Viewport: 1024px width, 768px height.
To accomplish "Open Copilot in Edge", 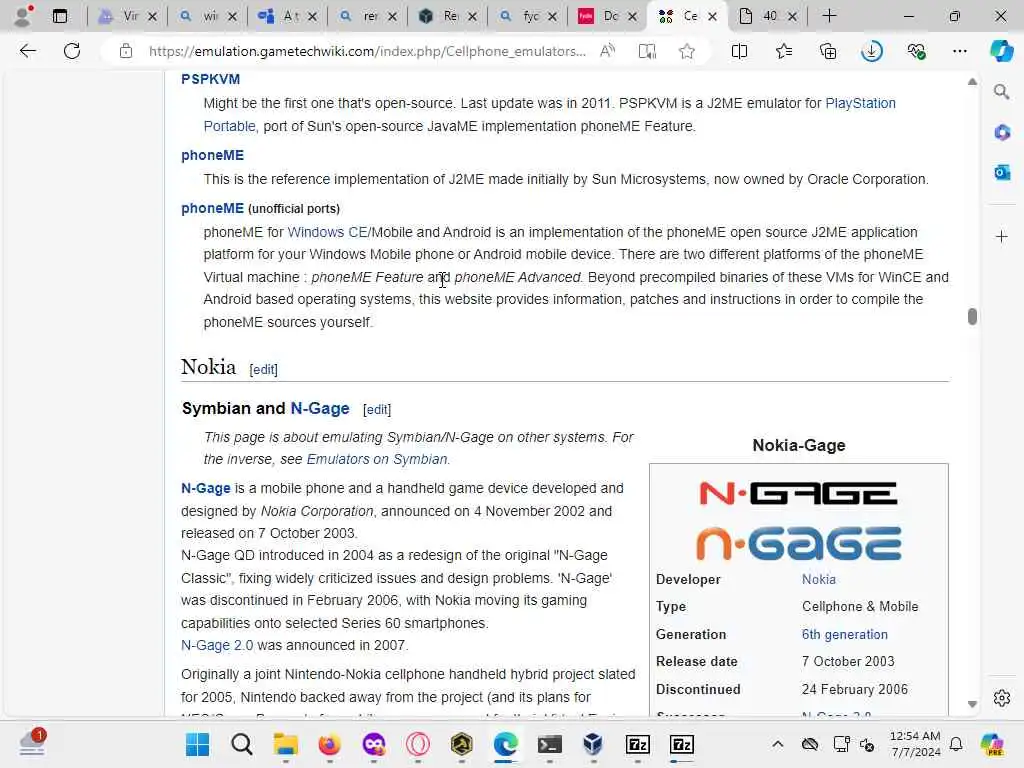I will pos(1001,51).
